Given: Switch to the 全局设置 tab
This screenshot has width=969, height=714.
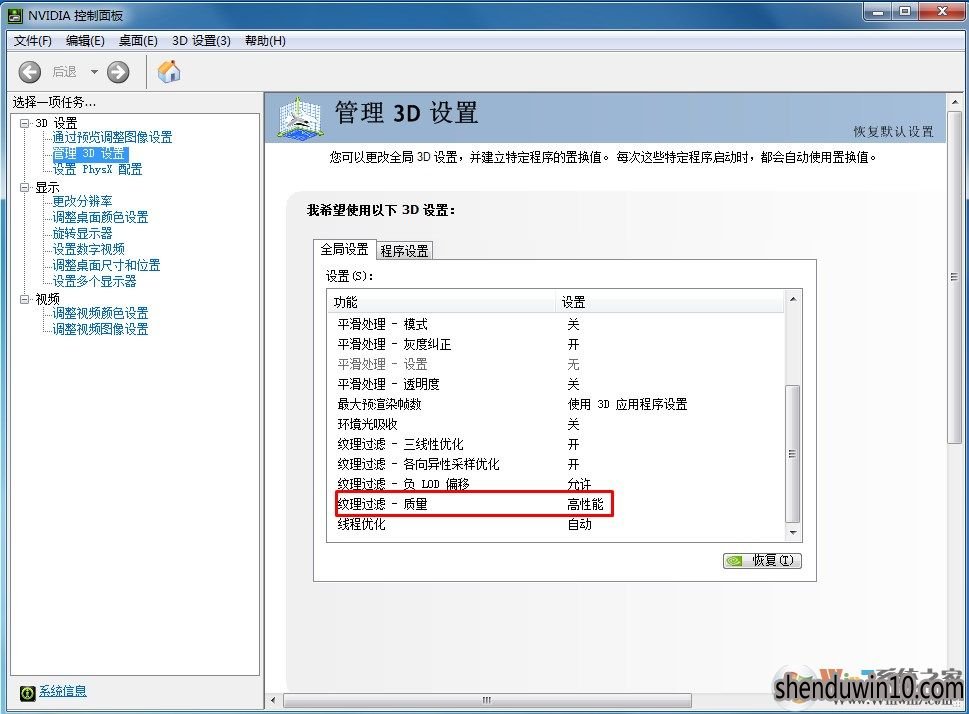Looking at the screenshot, I should coord(344,249).
